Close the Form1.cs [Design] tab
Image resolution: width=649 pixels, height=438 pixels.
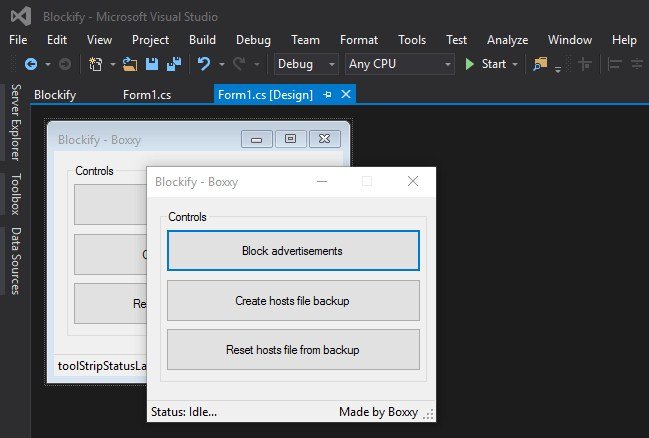[x=346, y=94]
